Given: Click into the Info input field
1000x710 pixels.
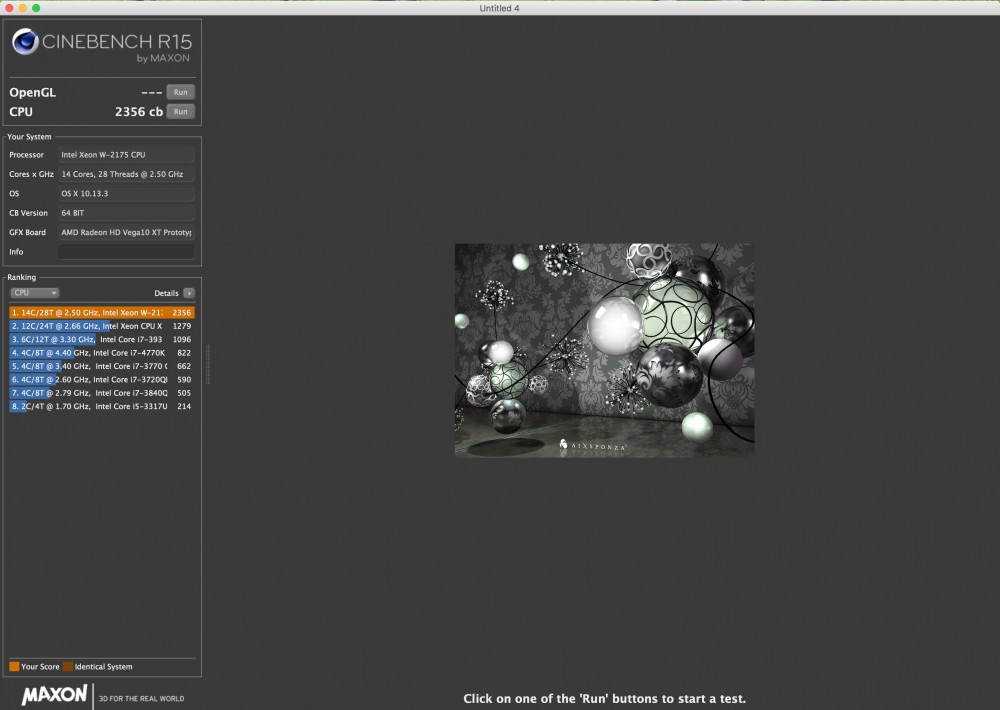Looking at the screenshot, I should tap(126, 251).
